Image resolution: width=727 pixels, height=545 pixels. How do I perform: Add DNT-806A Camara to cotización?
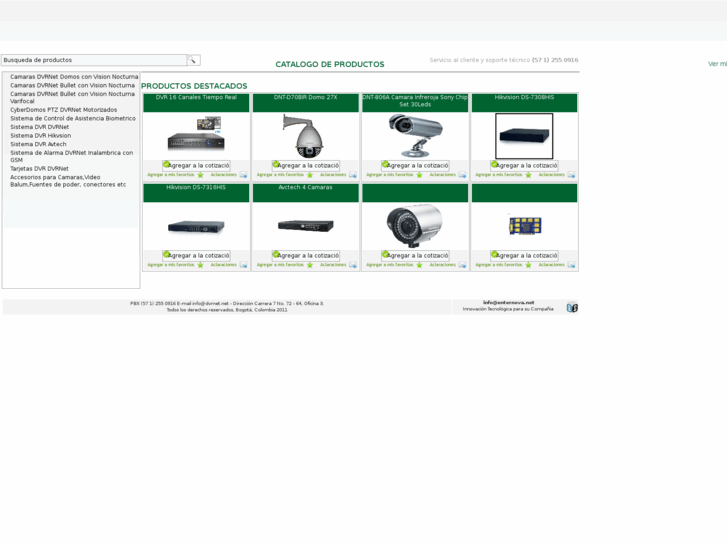pos(415,166)
